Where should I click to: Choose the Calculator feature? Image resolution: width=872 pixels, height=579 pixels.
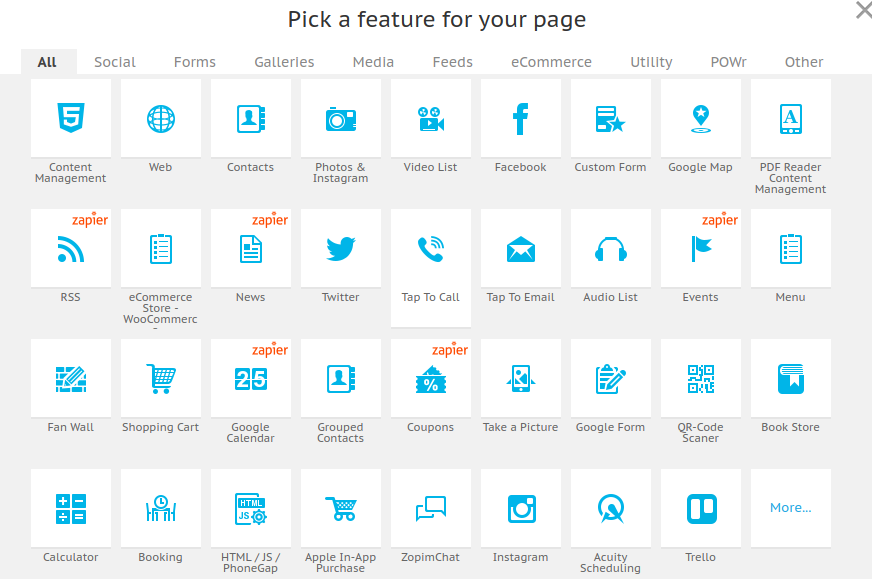(70, 507)
